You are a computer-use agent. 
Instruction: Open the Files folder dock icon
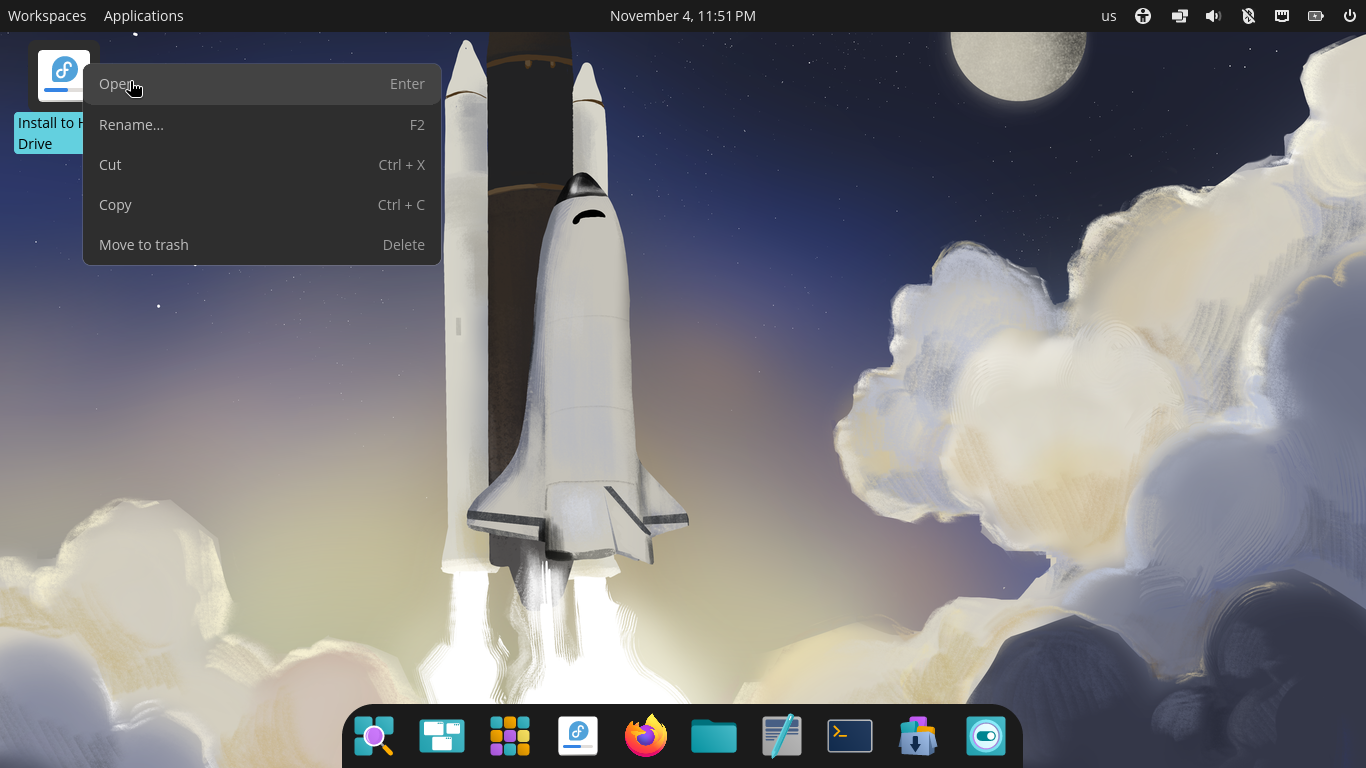714,736
